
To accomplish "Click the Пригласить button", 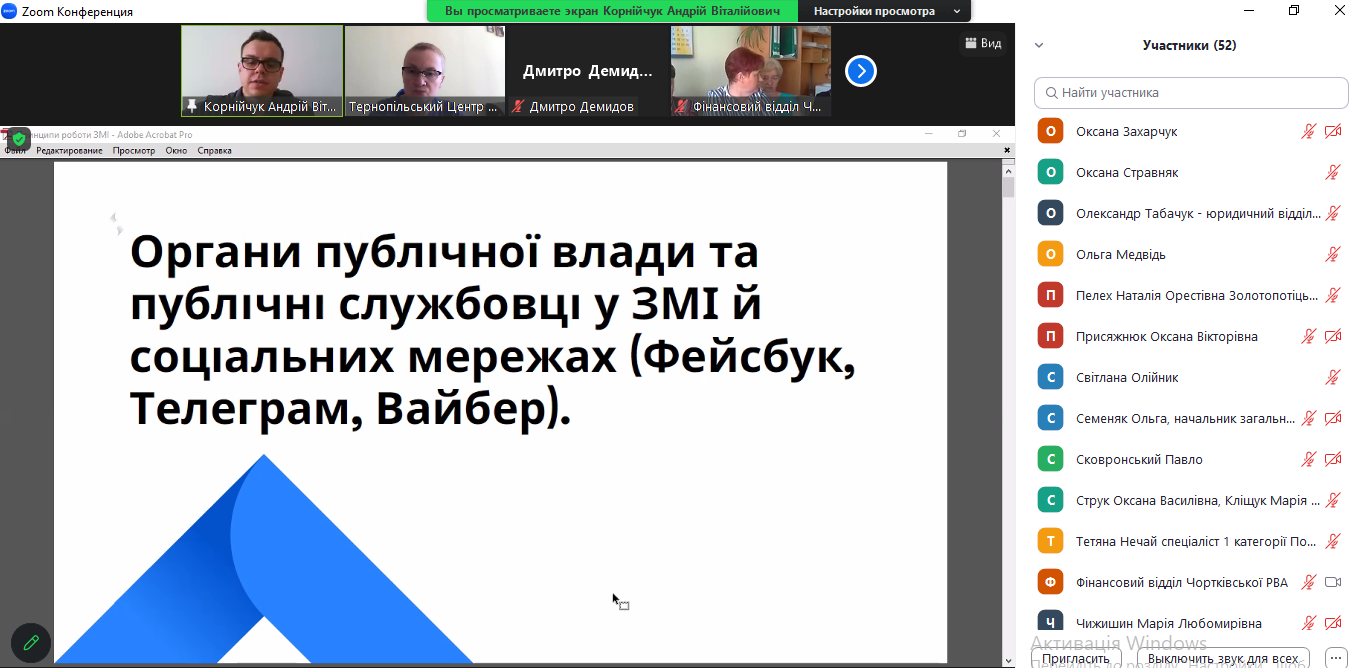I will tap(1075, 659).
